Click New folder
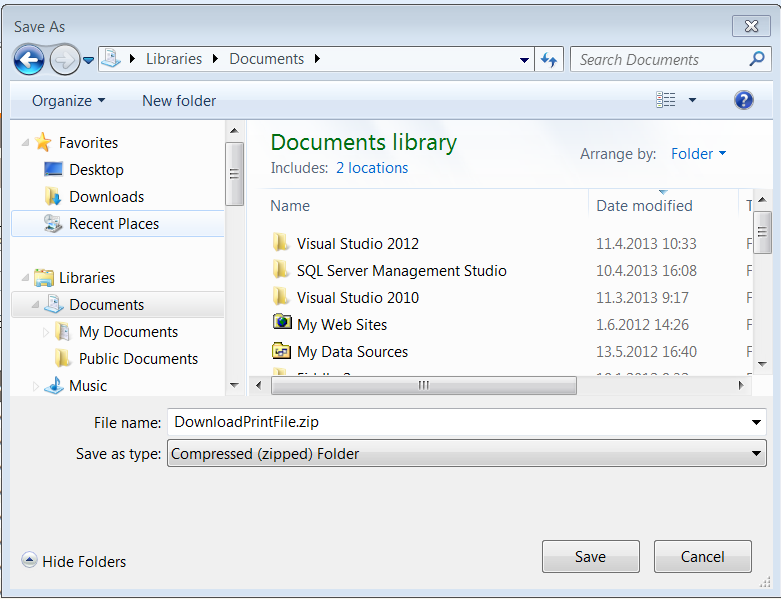Image resolution: width=781 pixels, height=599 pixels. pyautogui.click(x=179, y=101)
